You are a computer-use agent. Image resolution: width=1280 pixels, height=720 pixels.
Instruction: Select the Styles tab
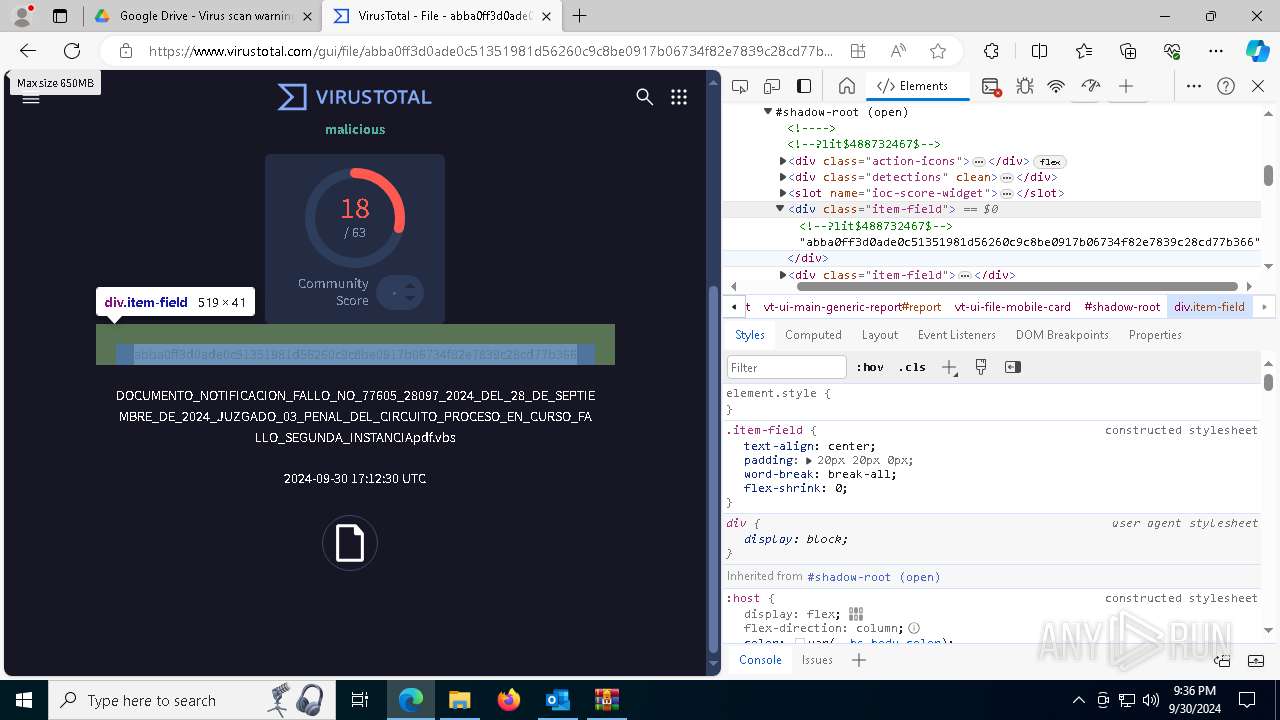pos(750,335)
